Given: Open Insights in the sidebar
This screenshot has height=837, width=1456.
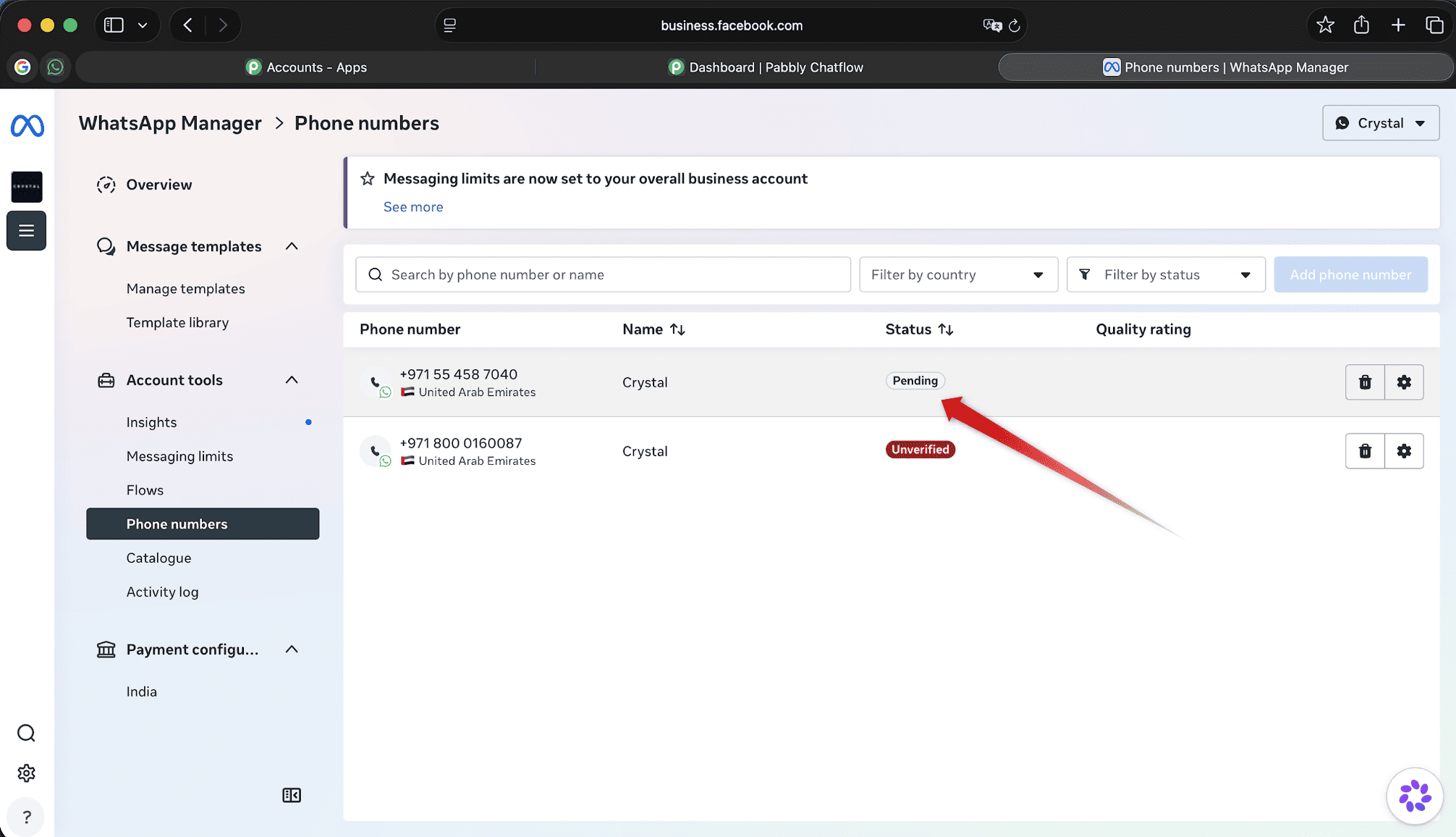Looking at the screenshot, I should [x=151, y=422].
